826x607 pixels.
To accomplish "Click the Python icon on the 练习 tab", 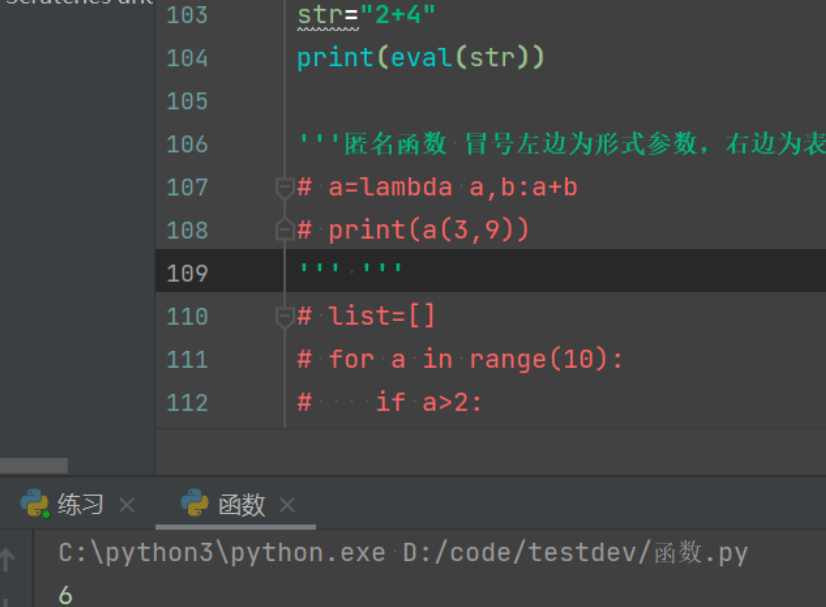I will click(35, 504).
